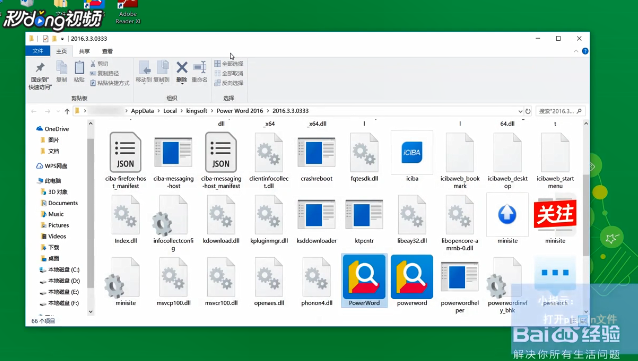Image resolution: width=638 pixels, height=361 pixels.
Task: Select the powerwordhelper executable
Action: (460, 287)
